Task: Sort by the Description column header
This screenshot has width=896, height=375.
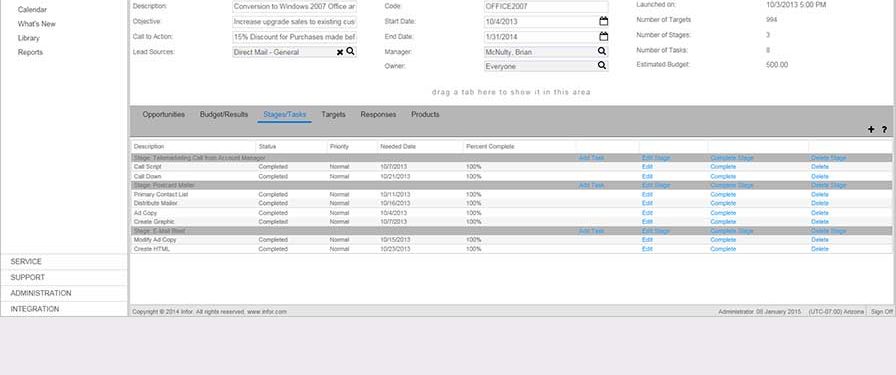Action: coord(149,147)
